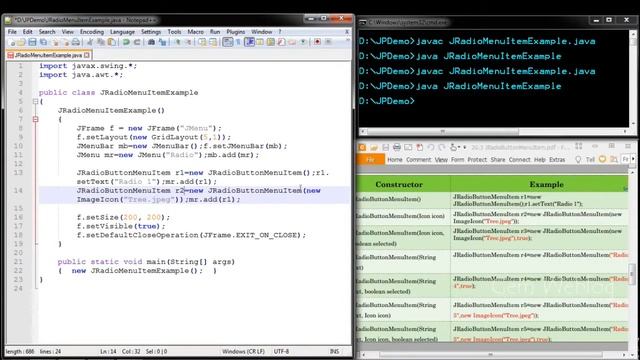Screen dimensions: 640x360
Task: Switch to Share tab in PDF viewer
Action: [498, 160]
